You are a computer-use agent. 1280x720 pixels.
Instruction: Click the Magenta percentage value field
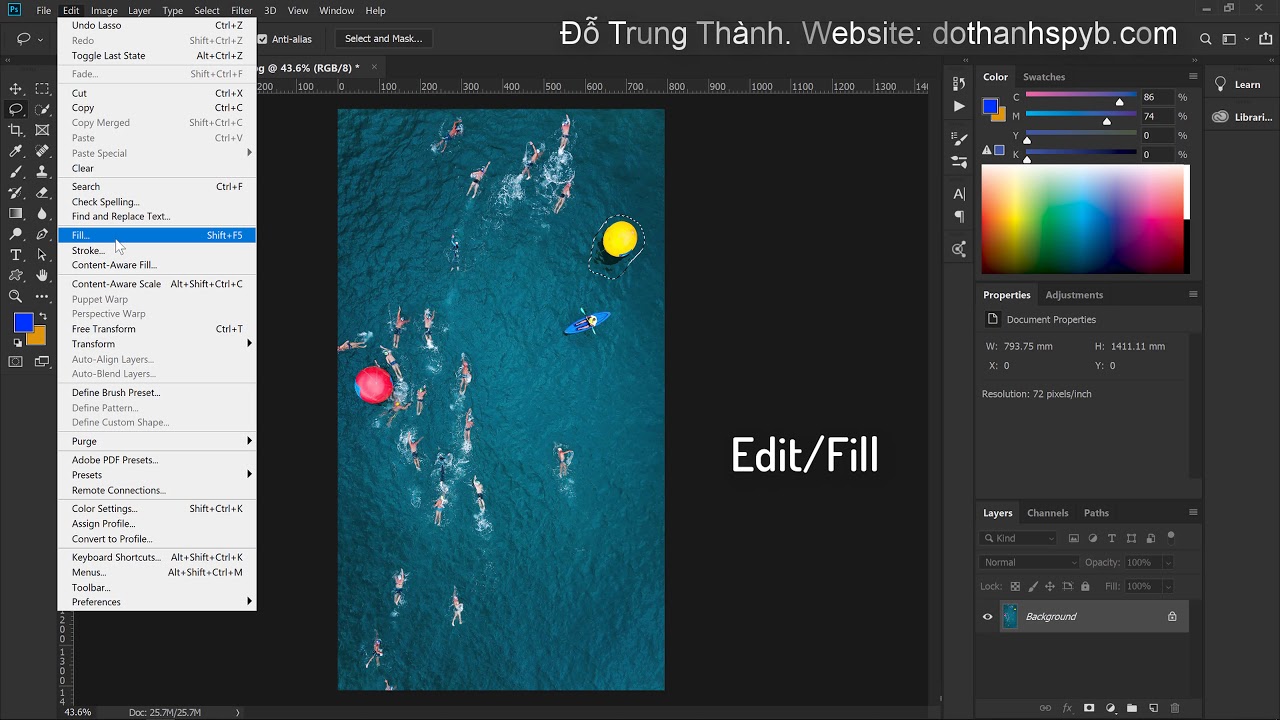(1155, 117)
